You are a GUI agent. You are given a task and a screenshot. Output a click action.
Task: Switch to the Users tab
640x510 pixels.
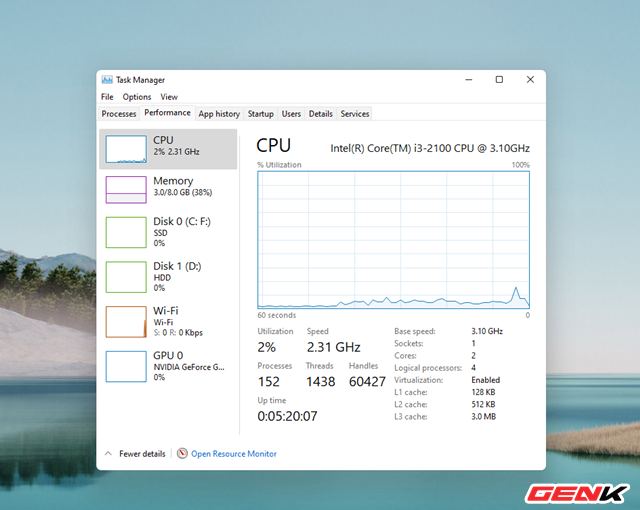pyautogui.click(x=291, y=114)
